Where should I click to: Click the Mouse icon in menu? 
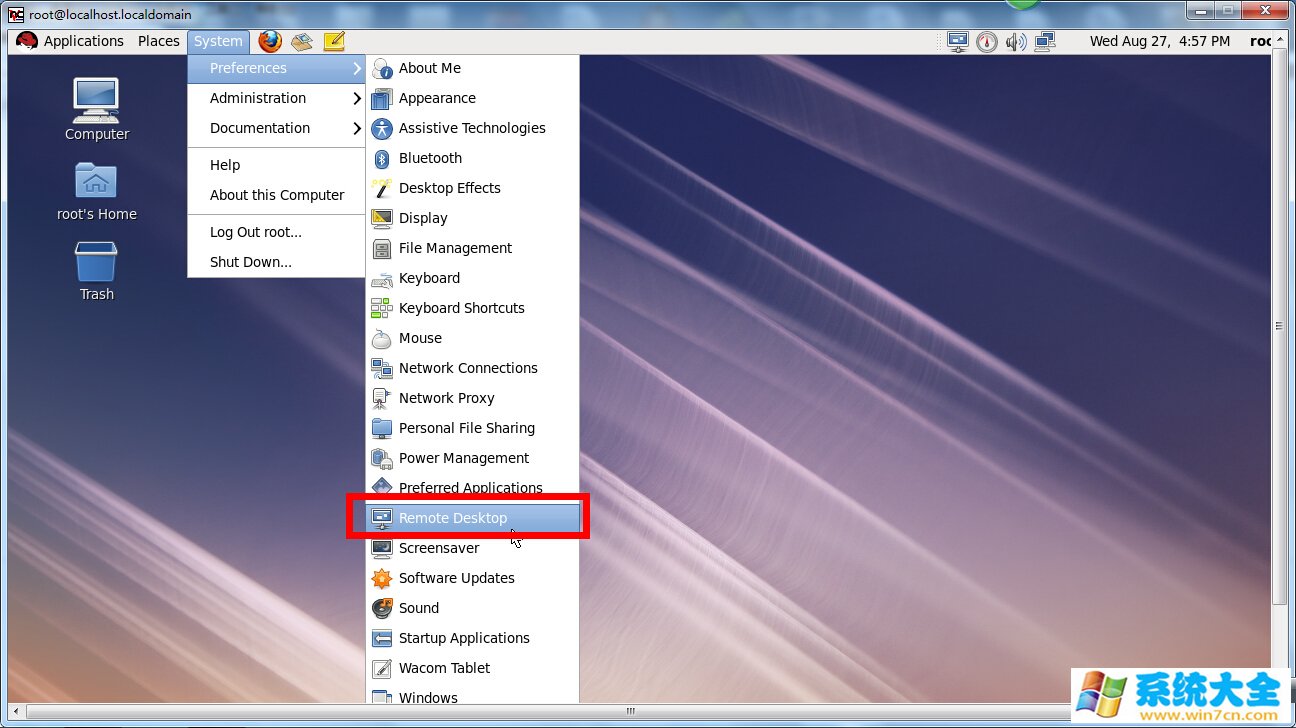[x=382, y=338]
